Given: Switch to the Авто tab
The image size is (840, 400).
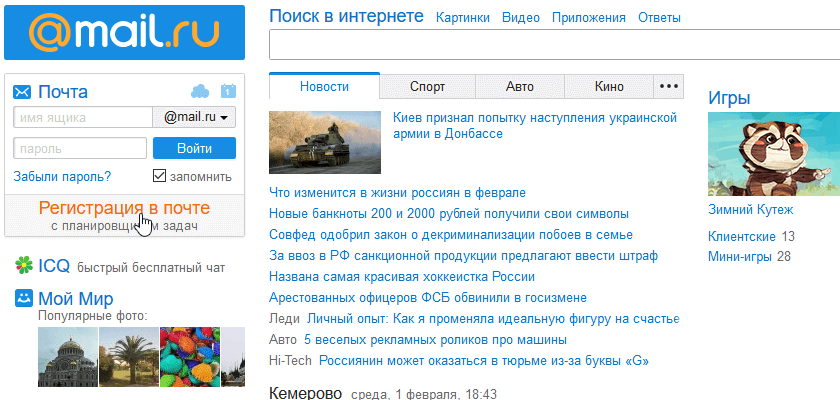Looking at the screenshot, I should click(x=520, y=86).
